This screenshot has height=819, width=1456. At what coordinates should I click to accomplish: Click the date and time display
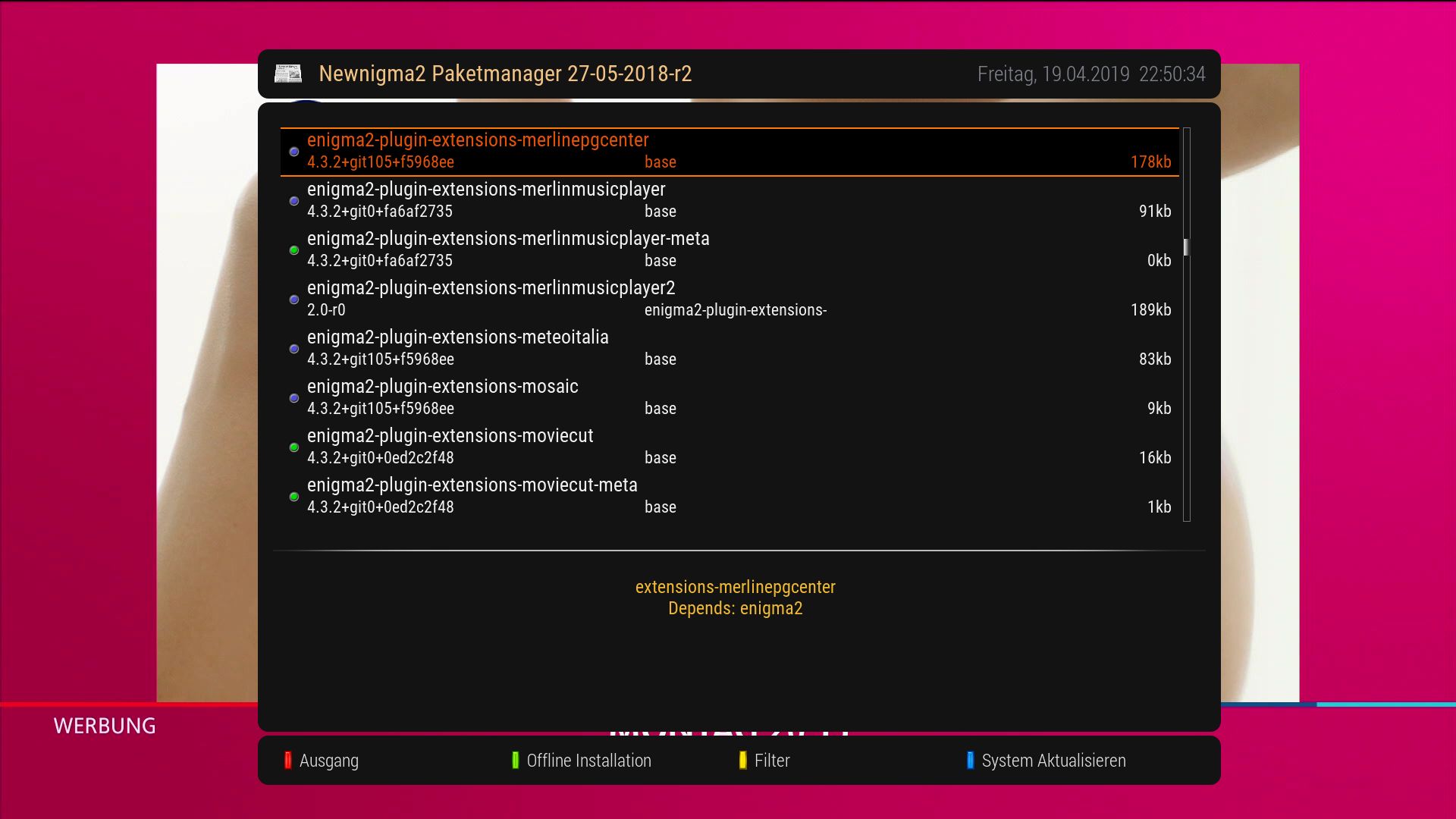[1090, 74]
